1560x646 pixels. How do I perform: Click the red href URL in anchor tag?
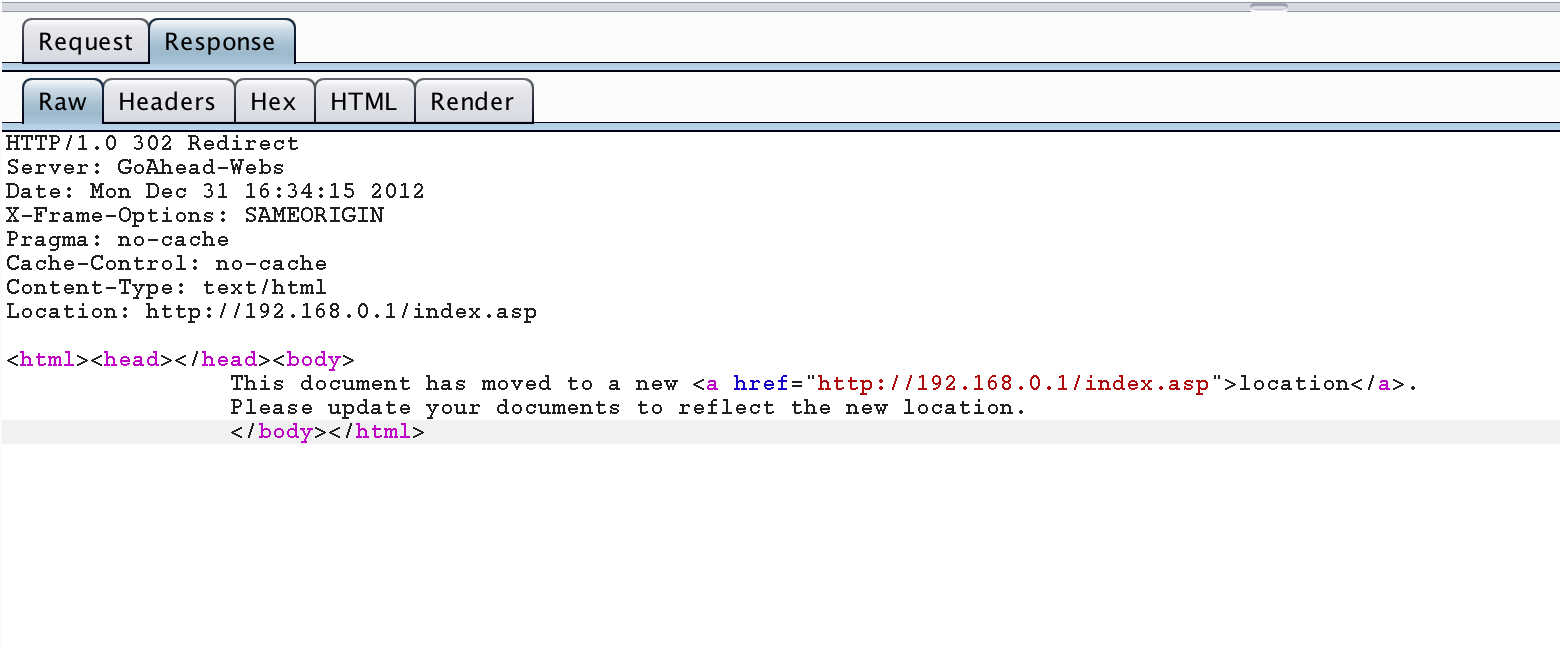click(1015, 383)
